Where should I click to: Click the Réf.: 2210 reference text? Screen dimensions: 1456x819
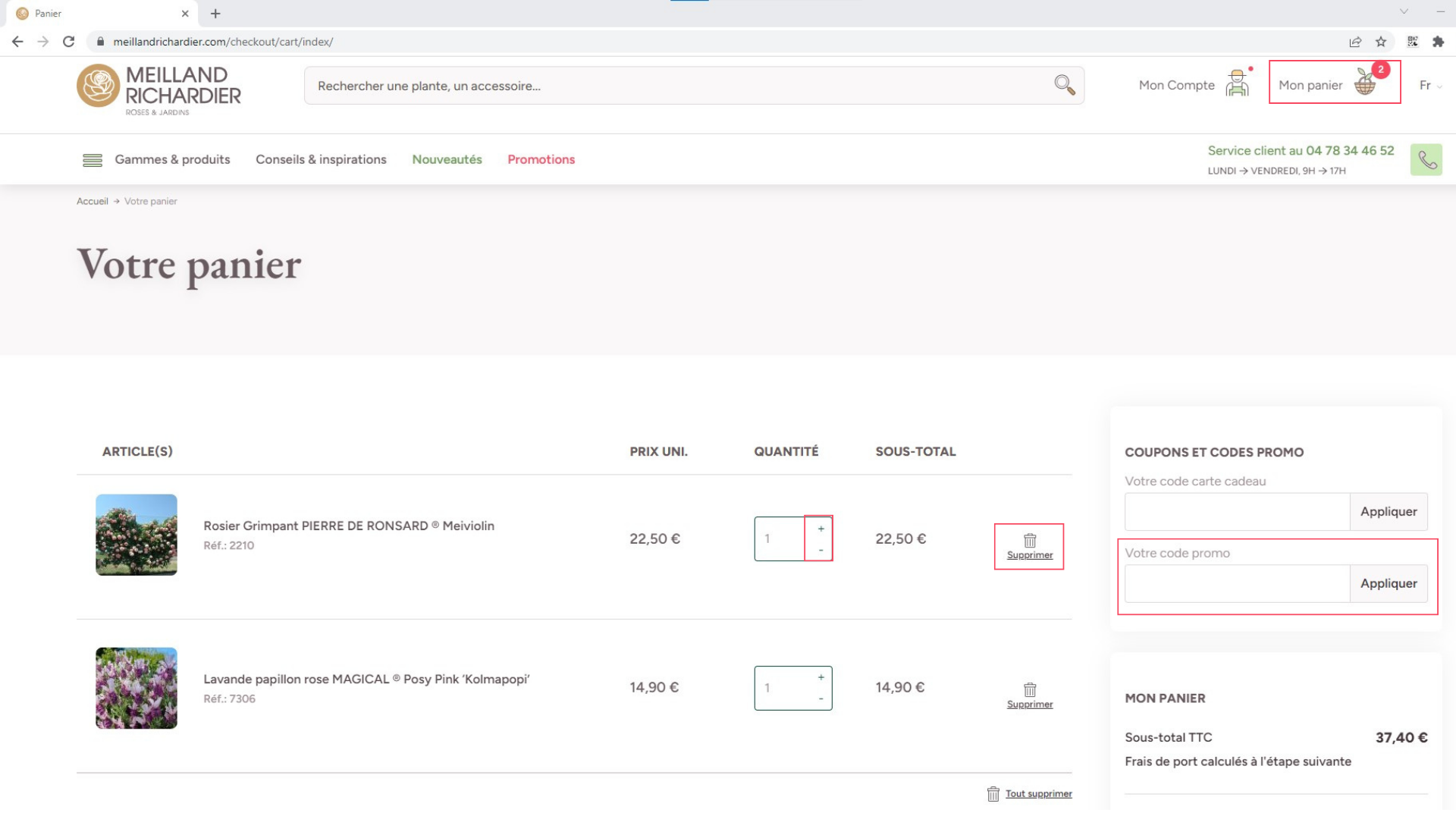click(x=228, y=546)
